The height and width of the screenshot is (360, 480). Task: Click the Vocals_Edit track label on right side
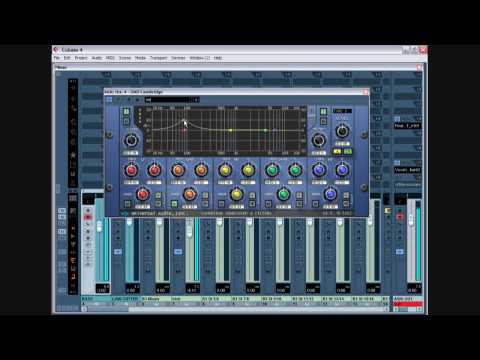pos(407,170)
